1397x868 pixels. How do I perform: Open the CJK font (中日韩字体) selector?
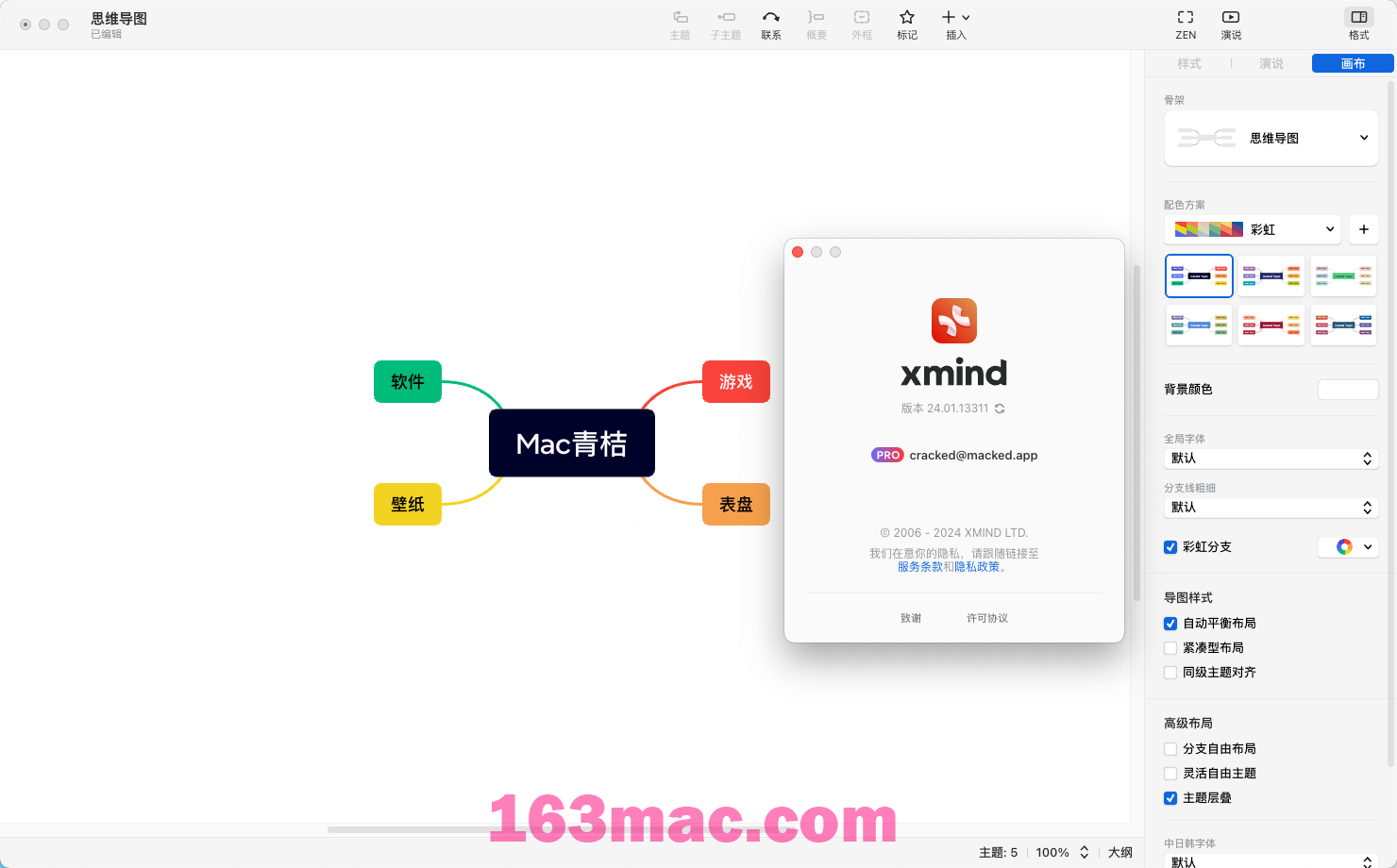tap(1271, 861)
